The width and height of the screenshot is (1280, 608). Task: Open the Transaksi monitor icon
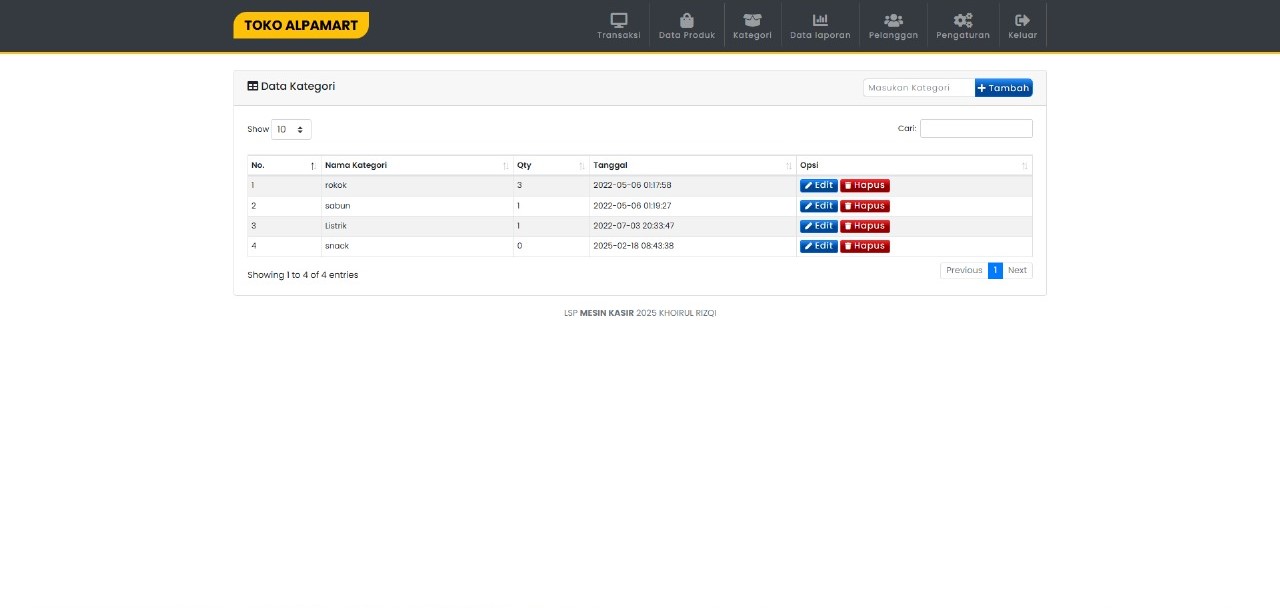pyautogui.click(x=619, y=20)
